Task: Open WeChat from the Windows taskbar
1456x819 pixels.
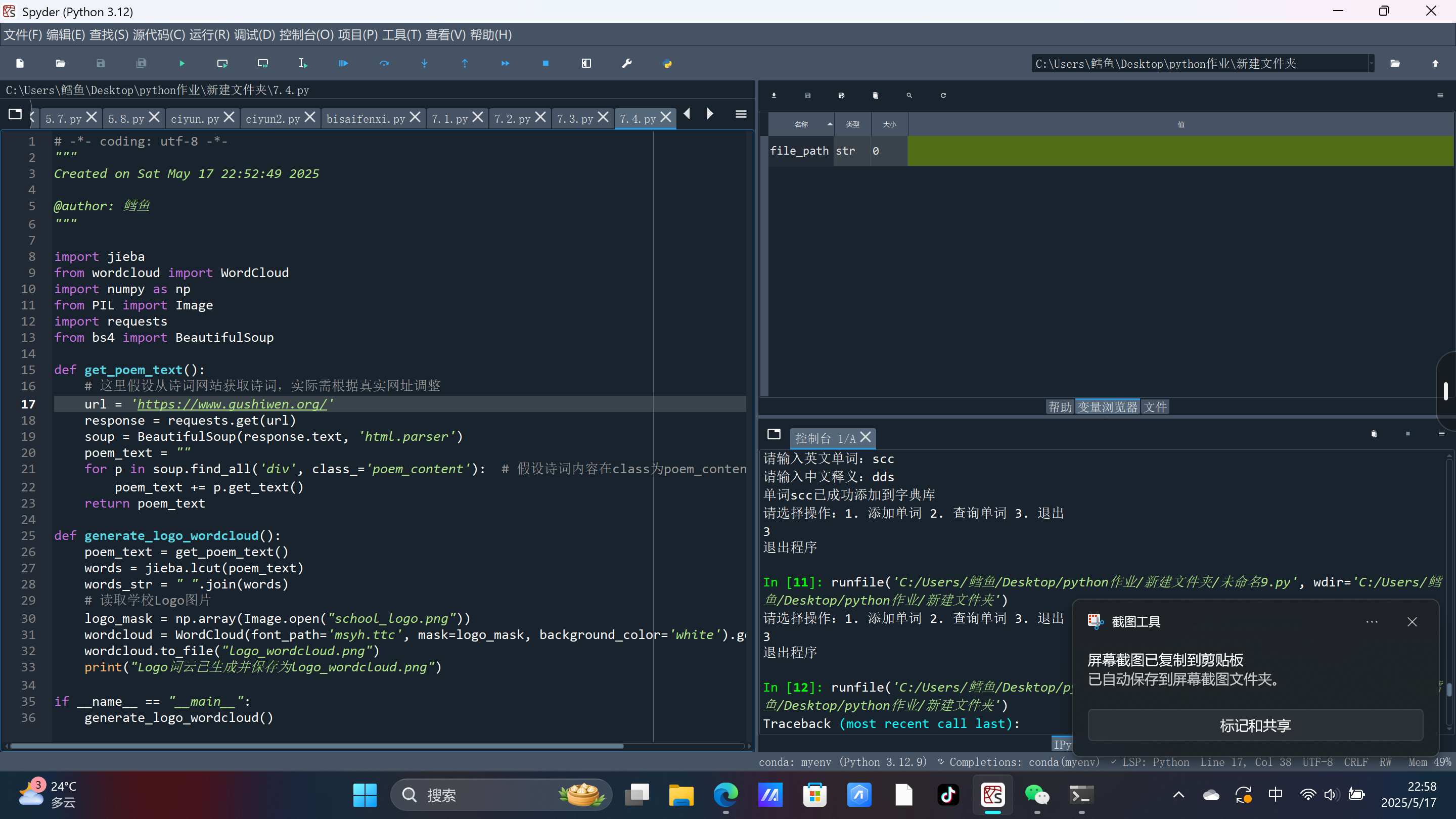Action: coord(1036,795)
